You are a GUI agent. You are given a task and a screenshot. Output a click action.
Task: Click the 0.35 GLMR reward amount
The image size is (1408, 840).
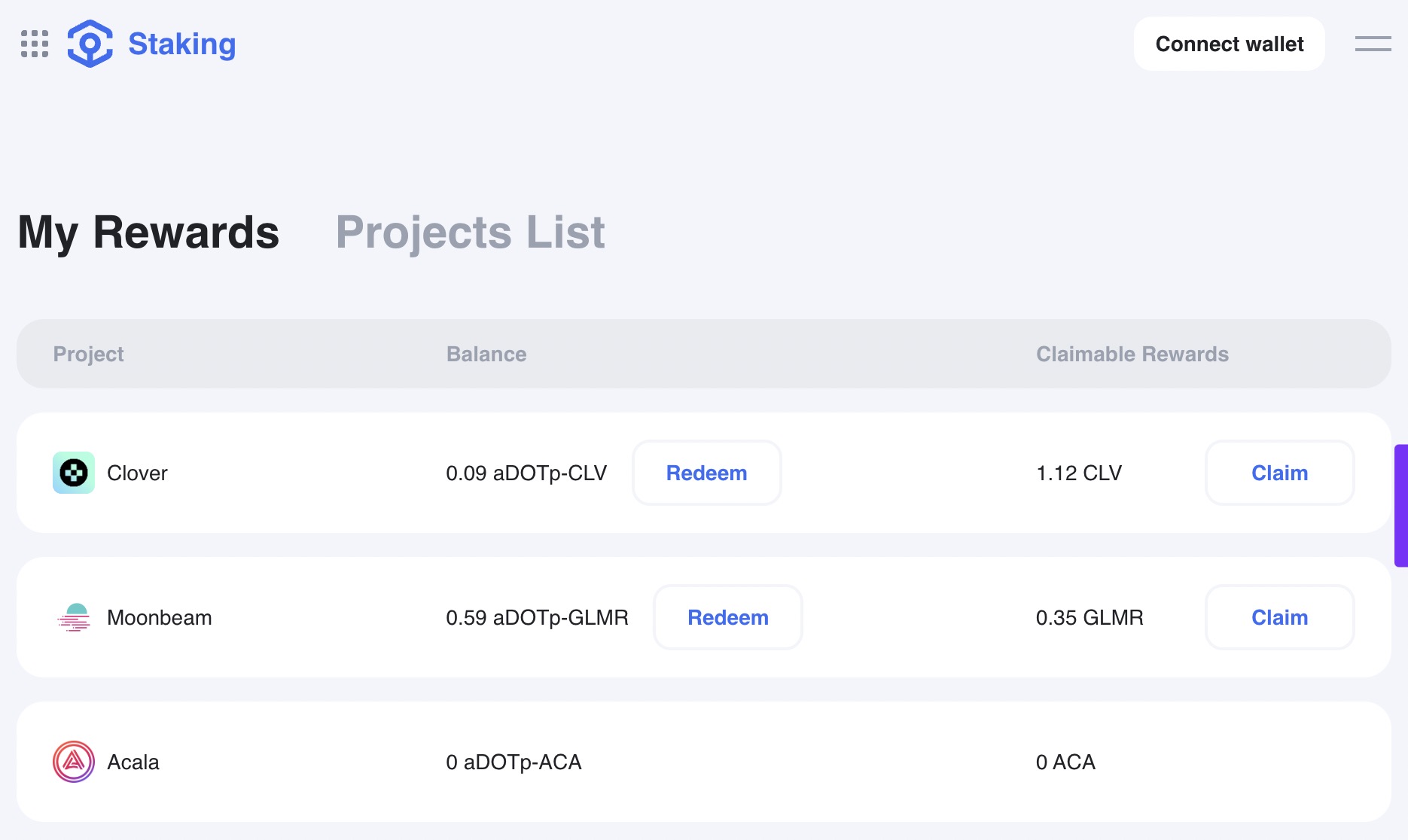tap(1090, 617)
